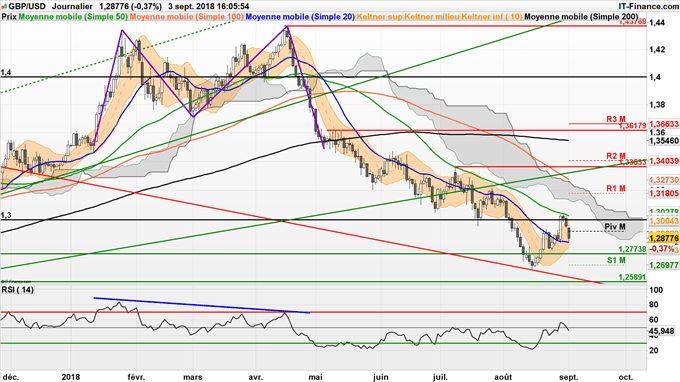Click the 1,44 price axis value

click(x=657, y=22)
